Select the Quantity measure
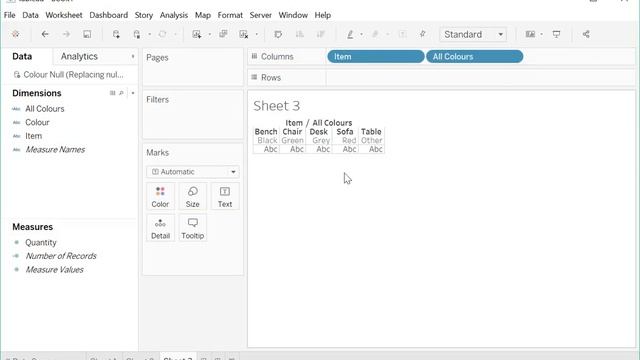The image size is (640, 360). click(x=40, y=242)
